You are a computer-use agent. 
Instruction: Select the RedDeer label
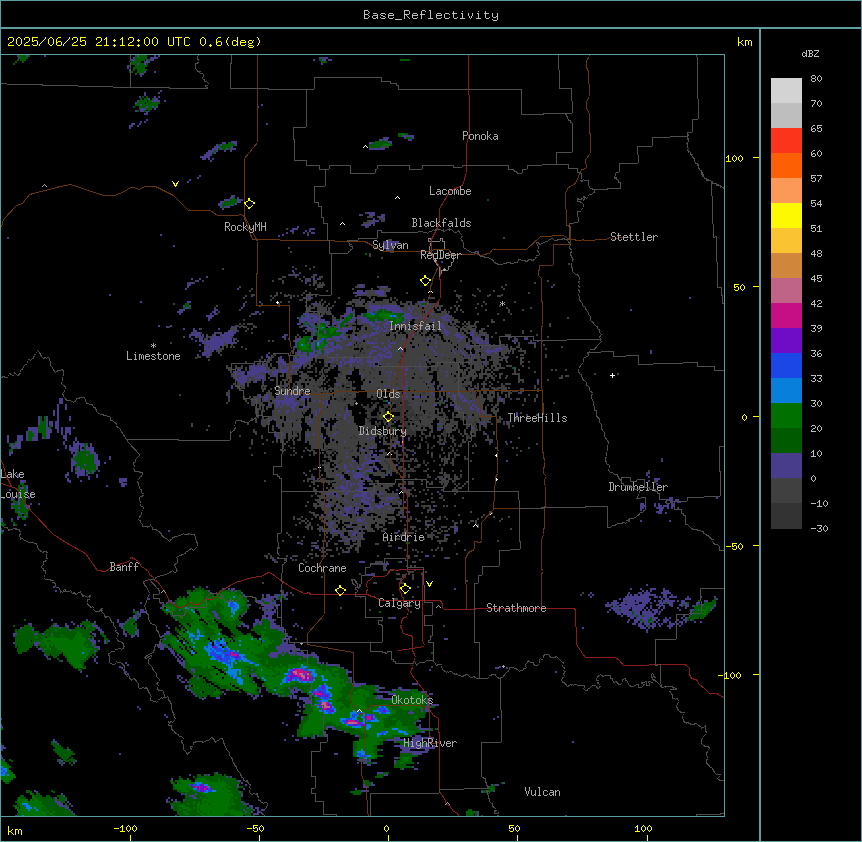click(x=441, y=255)
